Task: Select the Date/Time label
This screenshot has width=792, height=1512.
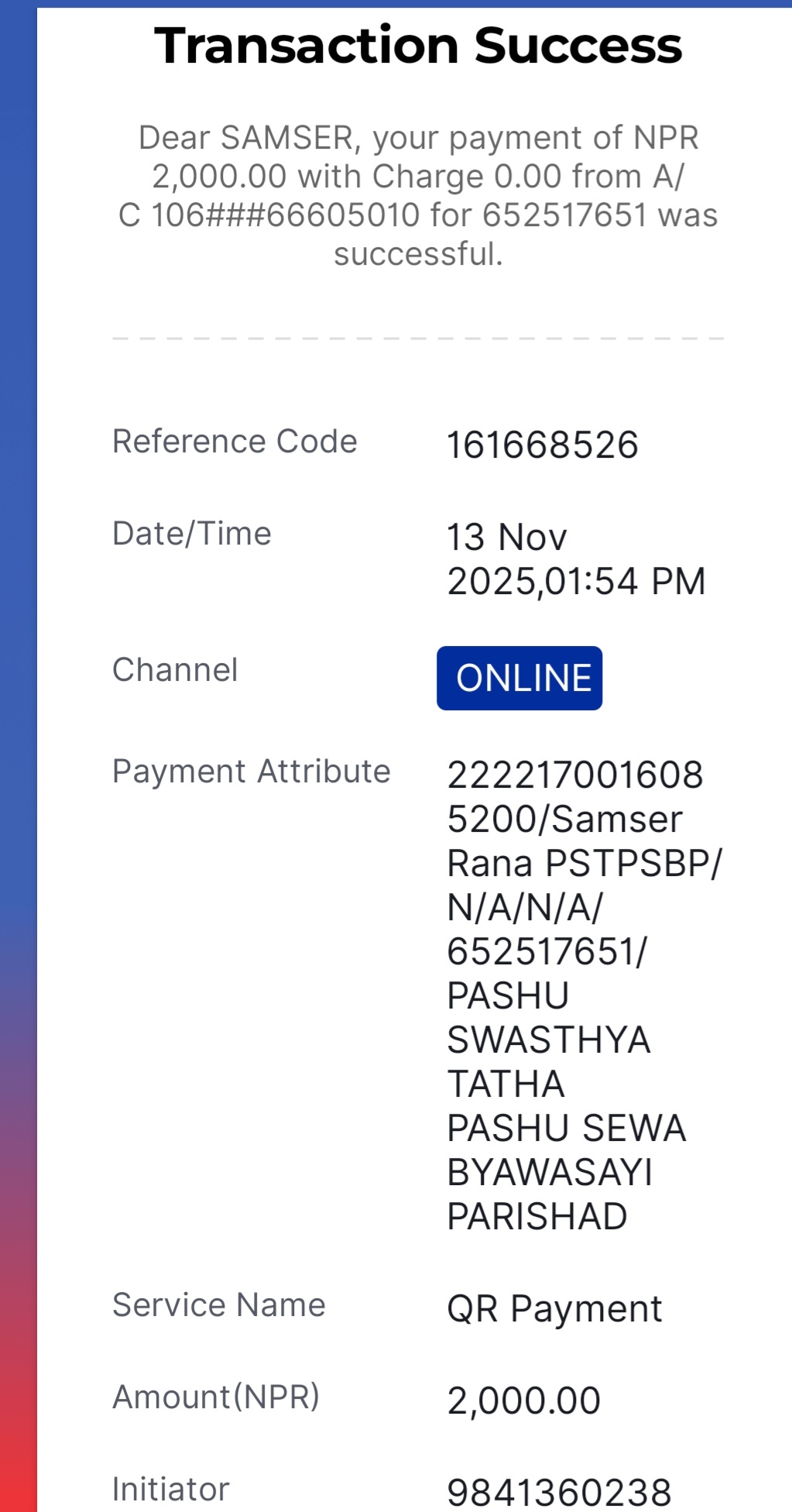Action: point(192,534)
